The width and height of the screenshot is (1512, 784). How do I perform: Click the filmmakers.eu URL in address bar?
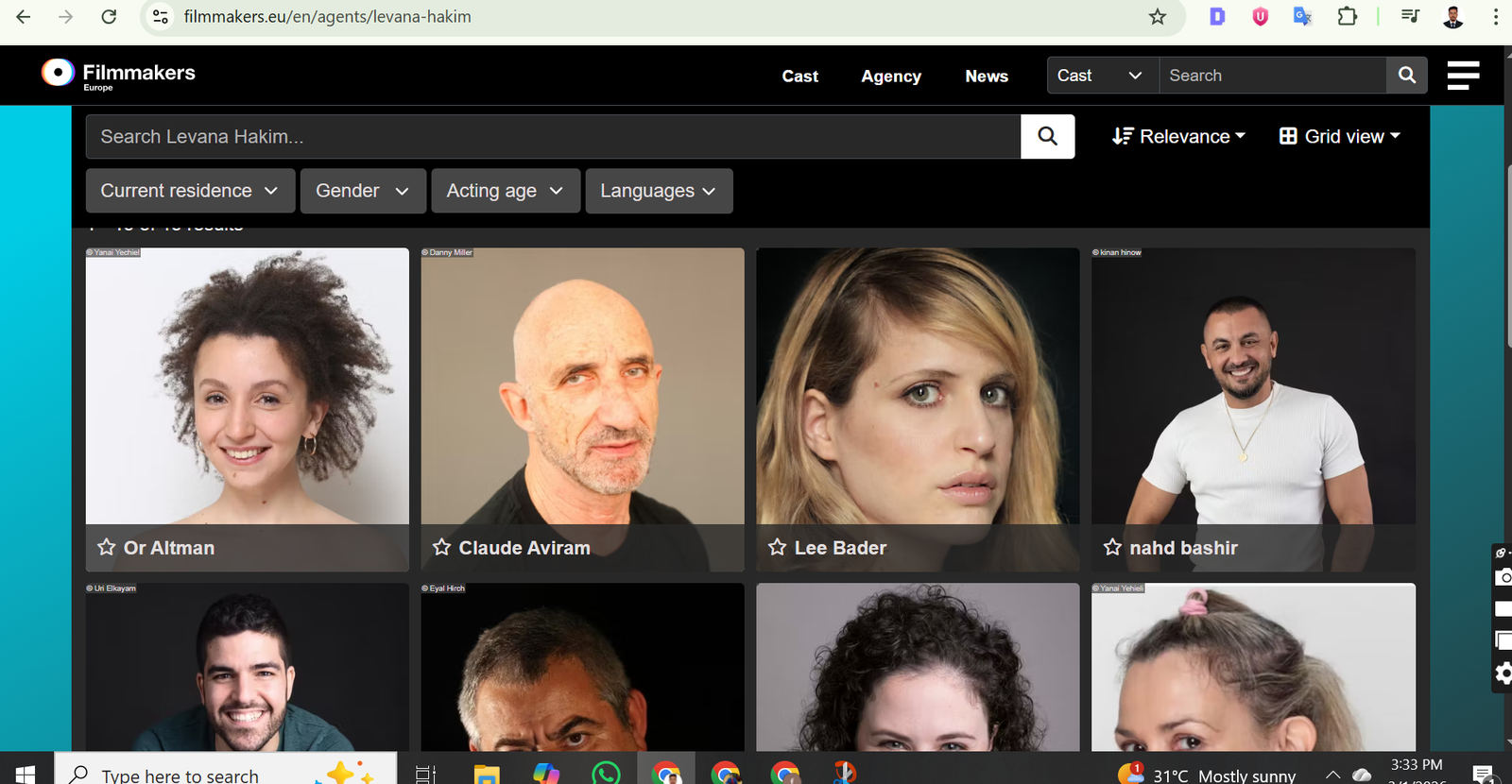(327, 17)
